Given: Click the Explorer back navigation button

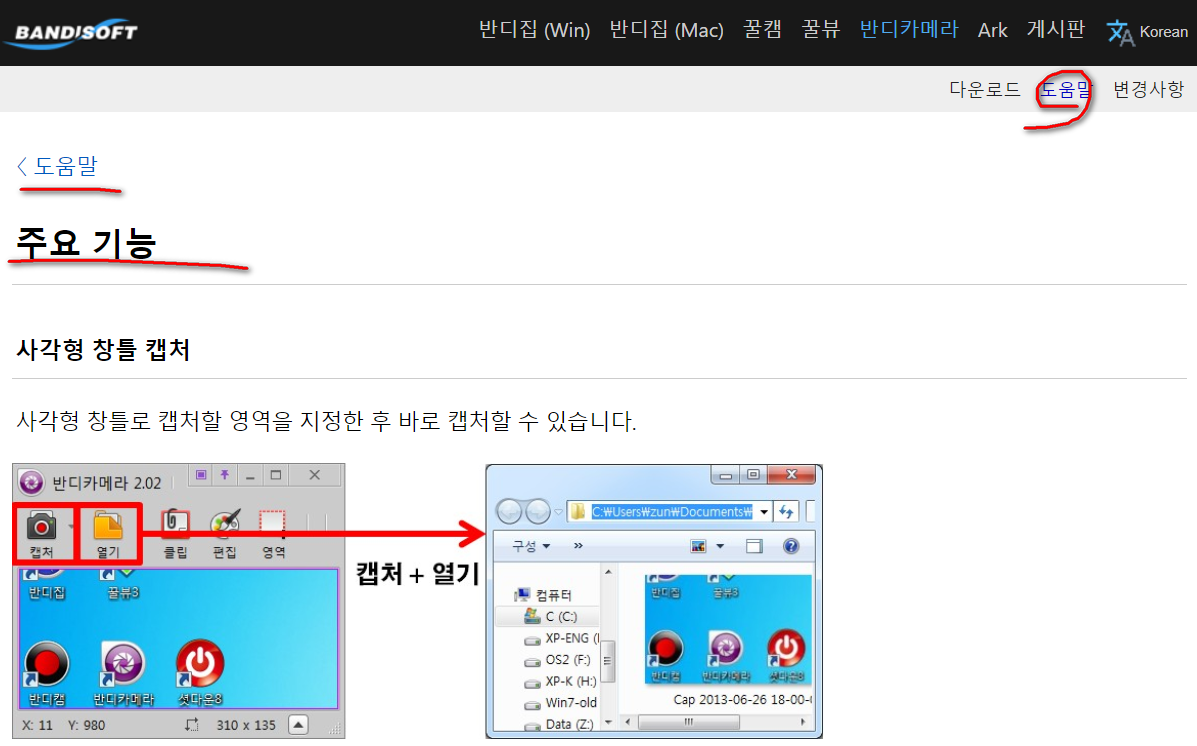Looking at the screenshot, I should coord(509,511).
